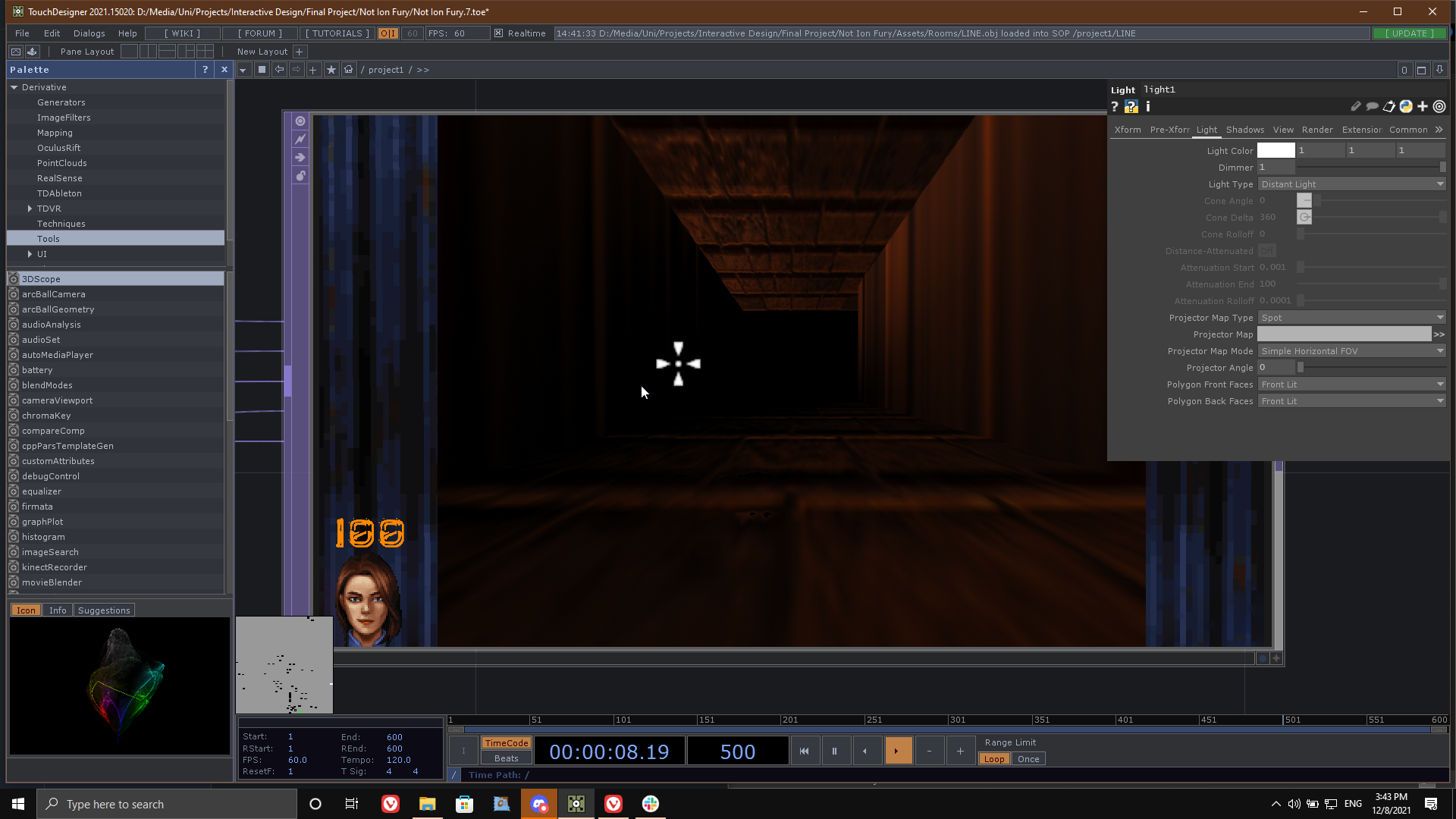
Task: Open the WIKI link button
Action: (x=183, y=33)
